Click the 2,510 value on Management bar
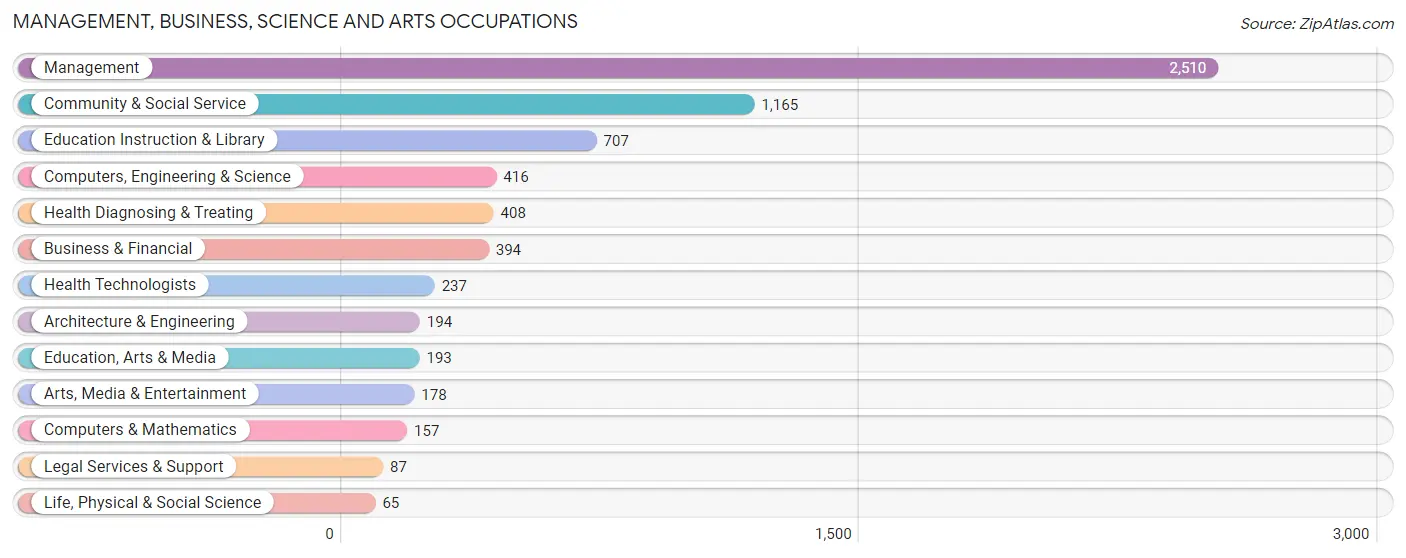Image resolution: width=1406 pixels, height=558 pixels. pyautogui.click(x=1188, y=68)
